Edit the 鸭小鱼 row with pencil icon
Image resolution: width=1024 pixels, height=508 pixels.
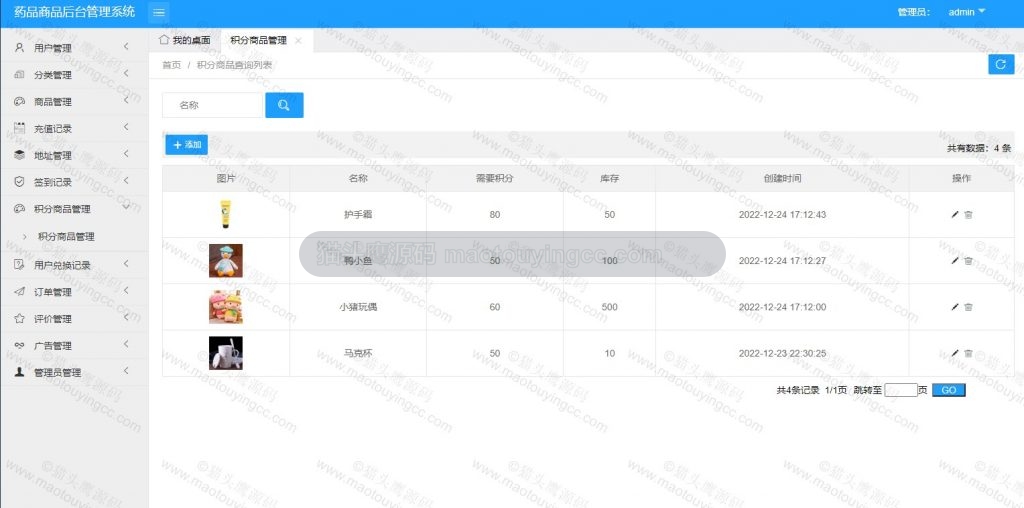pyautogui.click(x=955, y=261)
